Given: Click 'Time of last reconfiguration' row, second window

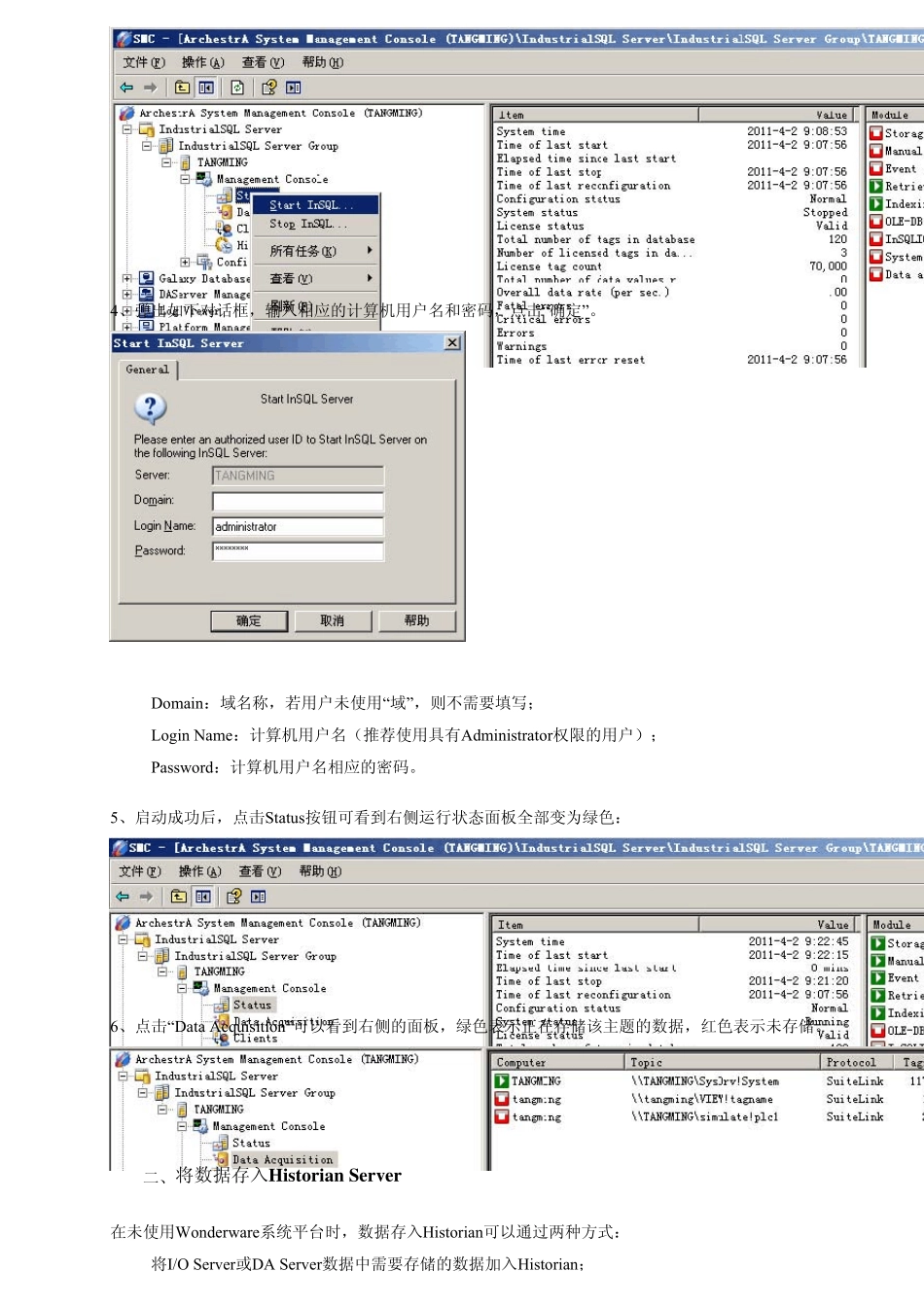Looking at the screenshot, I should tap(671, 995).
